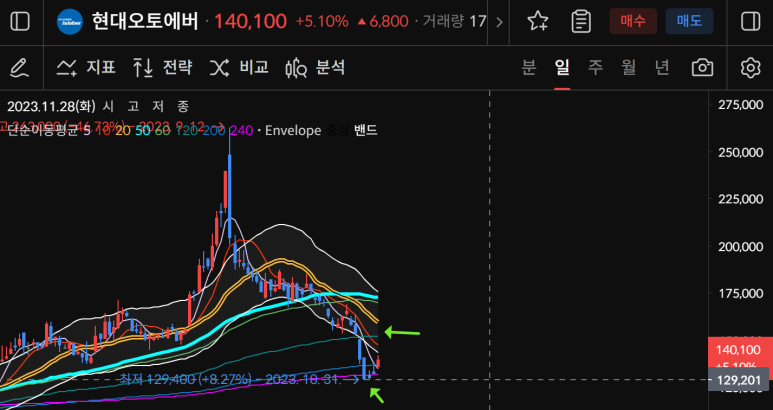Screen dimensions: 773x410
Task: Select the 일 daily chart tab
Action: tap(562, 68)
